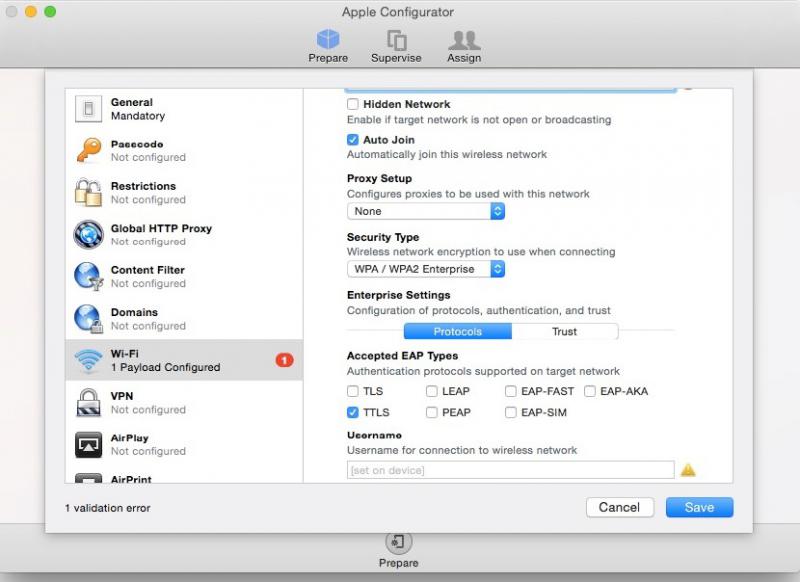This screenshot has height=582, width=800.
Task: Select the Global HTTP Proxy globe icon
Action: point(88,235)
